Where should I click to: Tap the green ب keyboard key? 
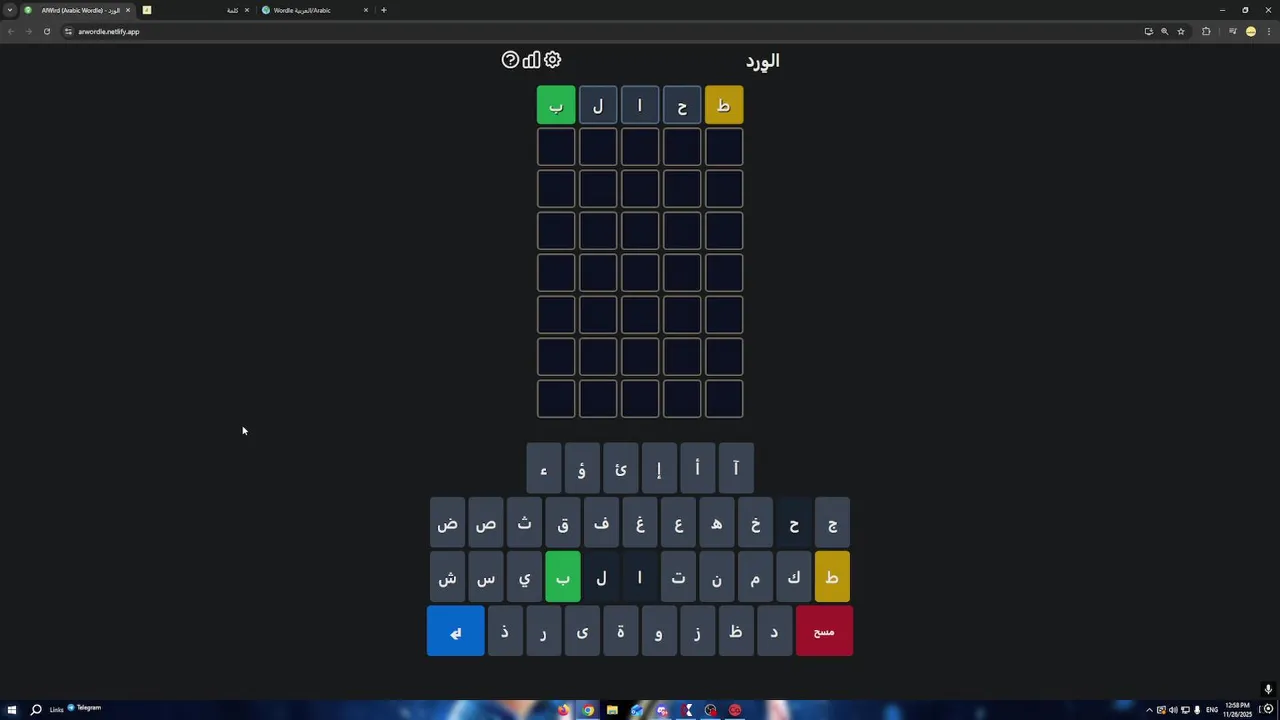pyautogui.click(x=563, y=577)
